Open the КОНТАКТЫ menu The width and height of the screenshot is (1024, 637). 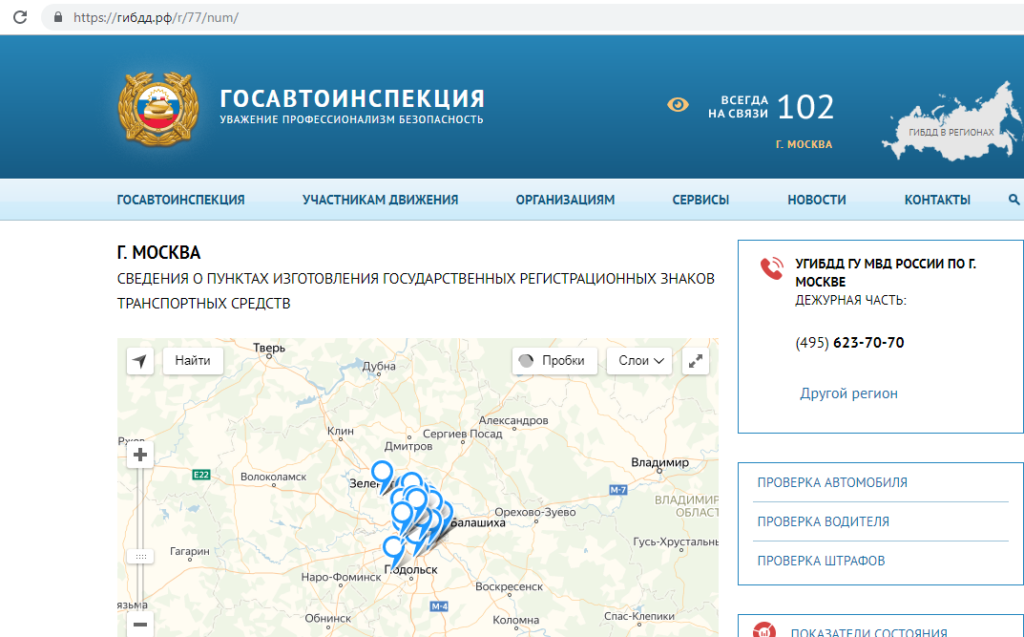pyautogui.click(x=937, y=200)
